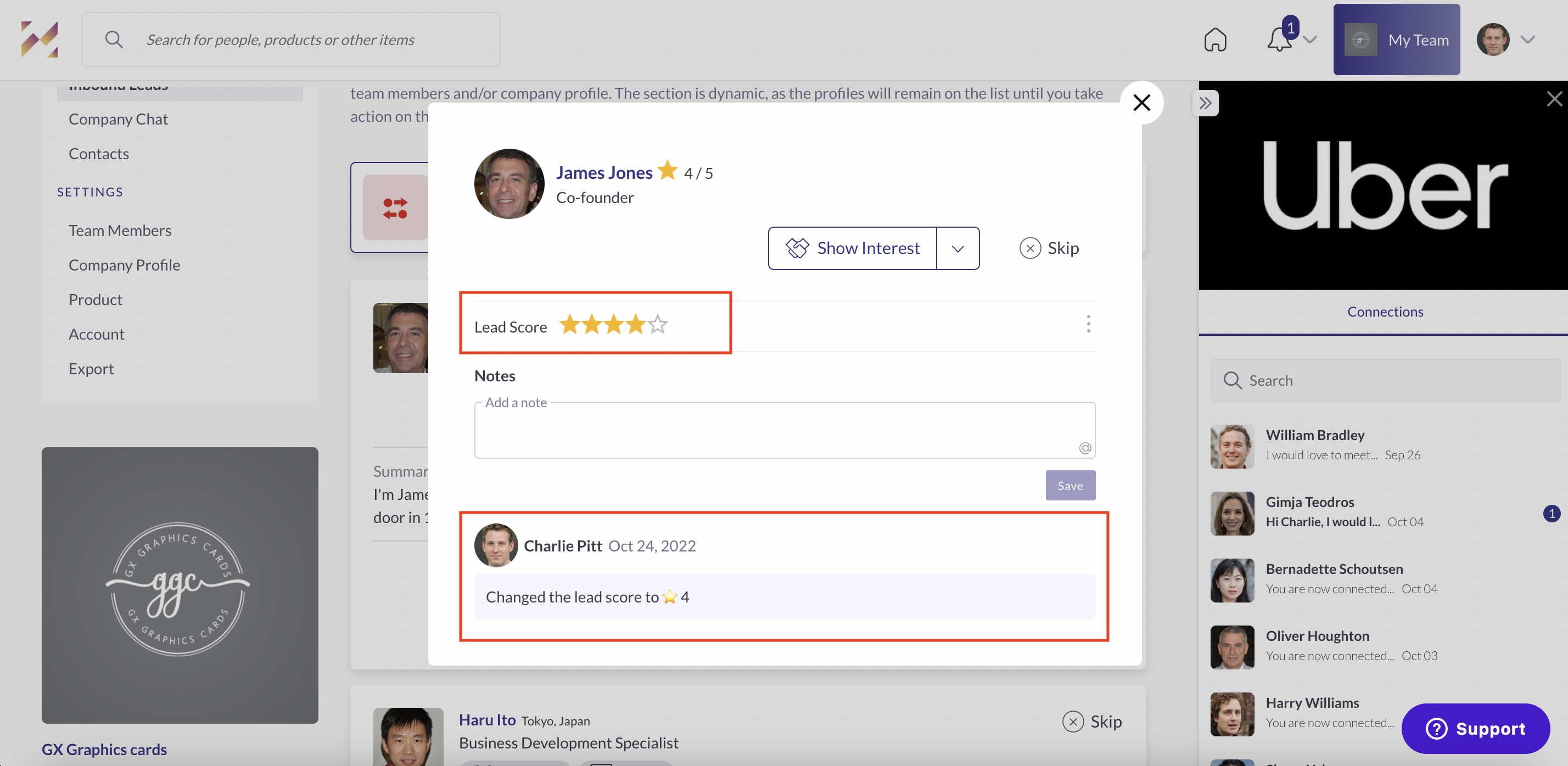Click the Connections search field
This screenshot has height=766, width=1568.
click(1385, 380)
